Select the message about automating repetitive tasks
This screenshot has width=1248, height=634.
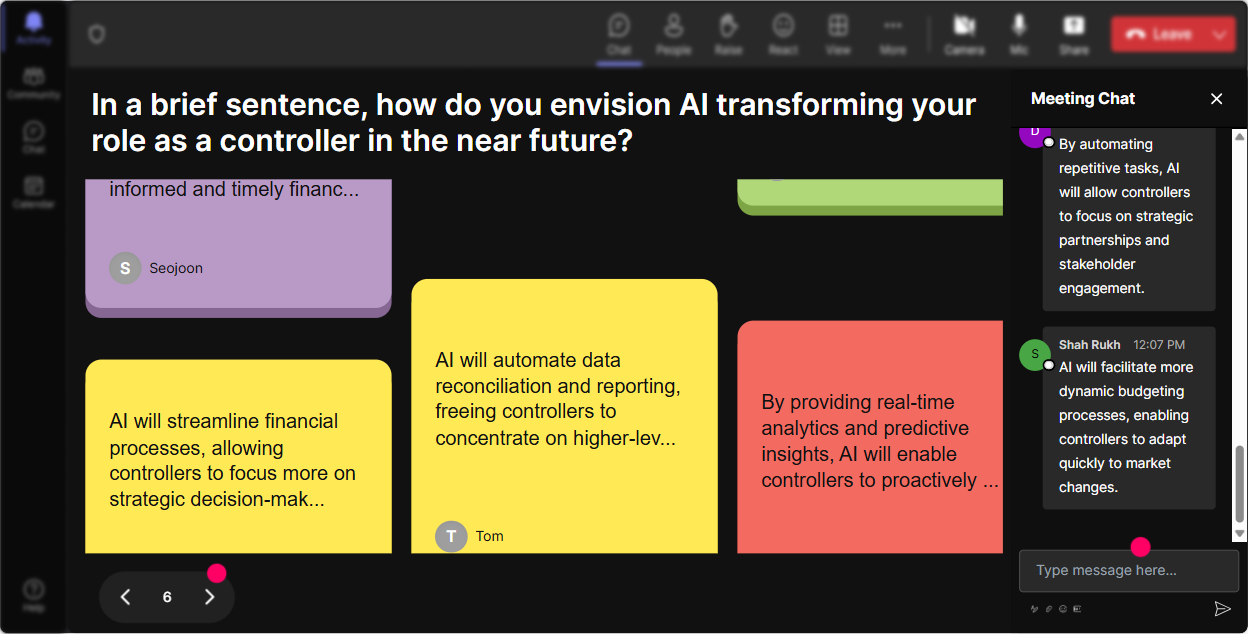pos(1129,219)
